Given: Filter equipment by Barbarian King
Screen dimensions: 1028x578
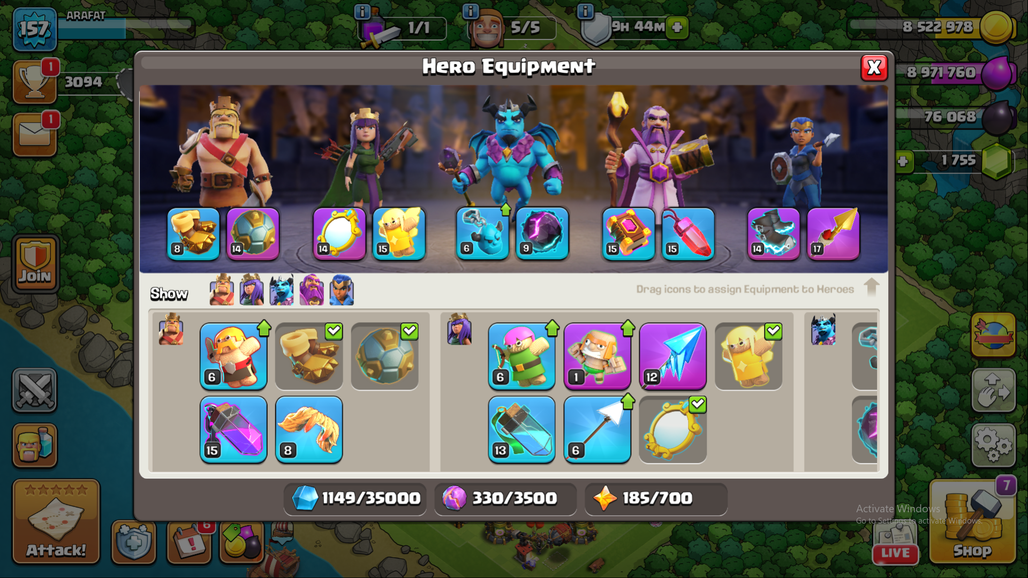Looking at the screenshot, I should coord(222,290).
